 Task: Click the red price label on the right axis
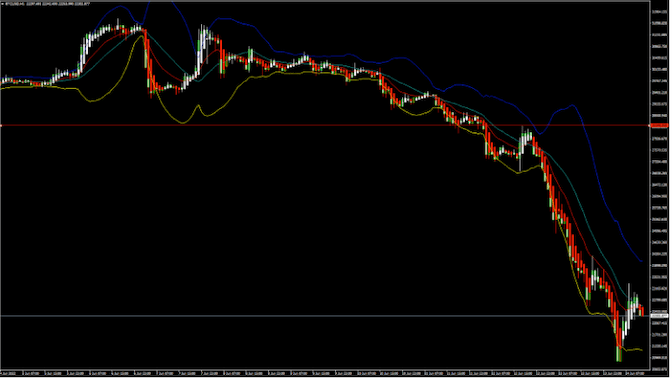659,126
